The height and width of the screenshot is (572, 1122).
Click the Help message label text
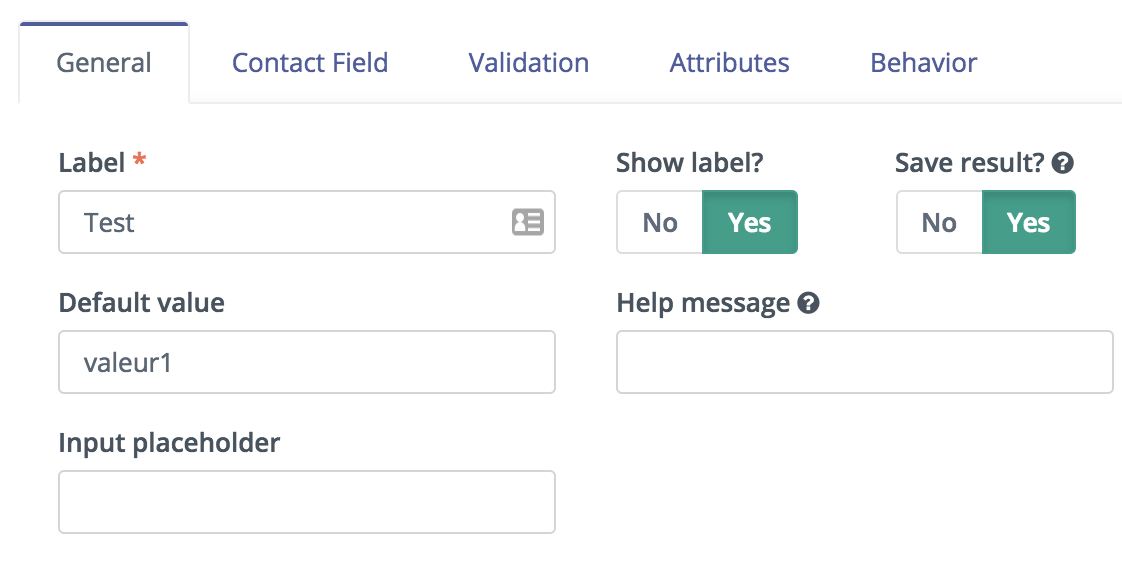coord(703,304)
